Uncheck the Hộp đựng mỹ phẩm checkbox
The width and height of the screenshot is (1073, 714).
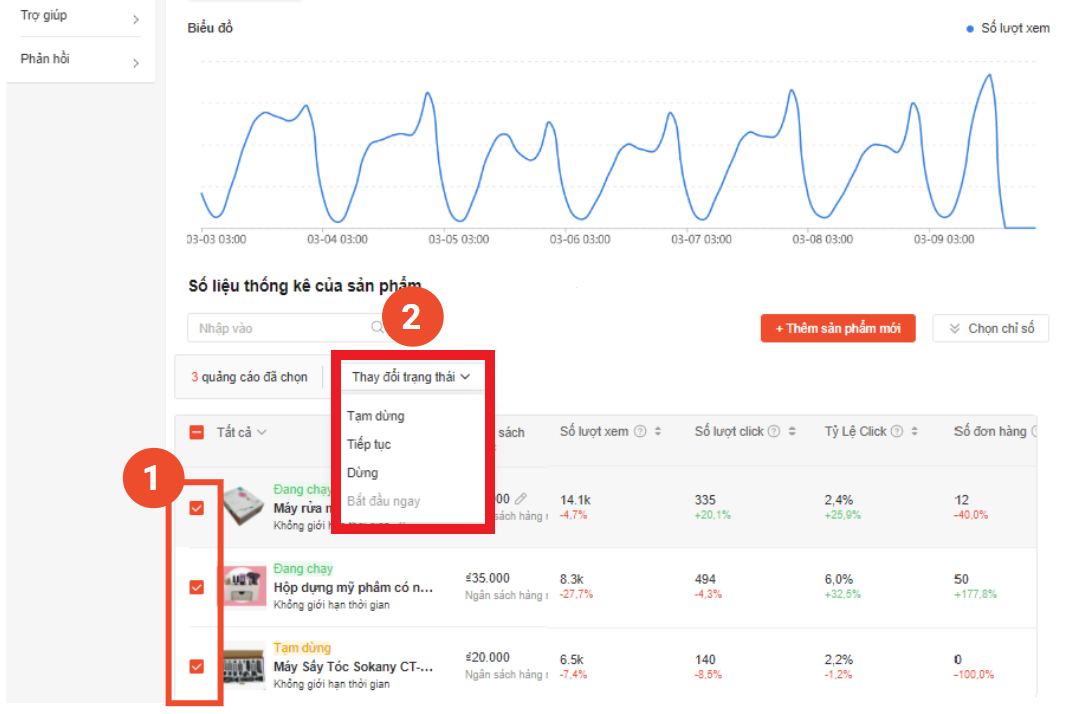[x=196, y=587]
